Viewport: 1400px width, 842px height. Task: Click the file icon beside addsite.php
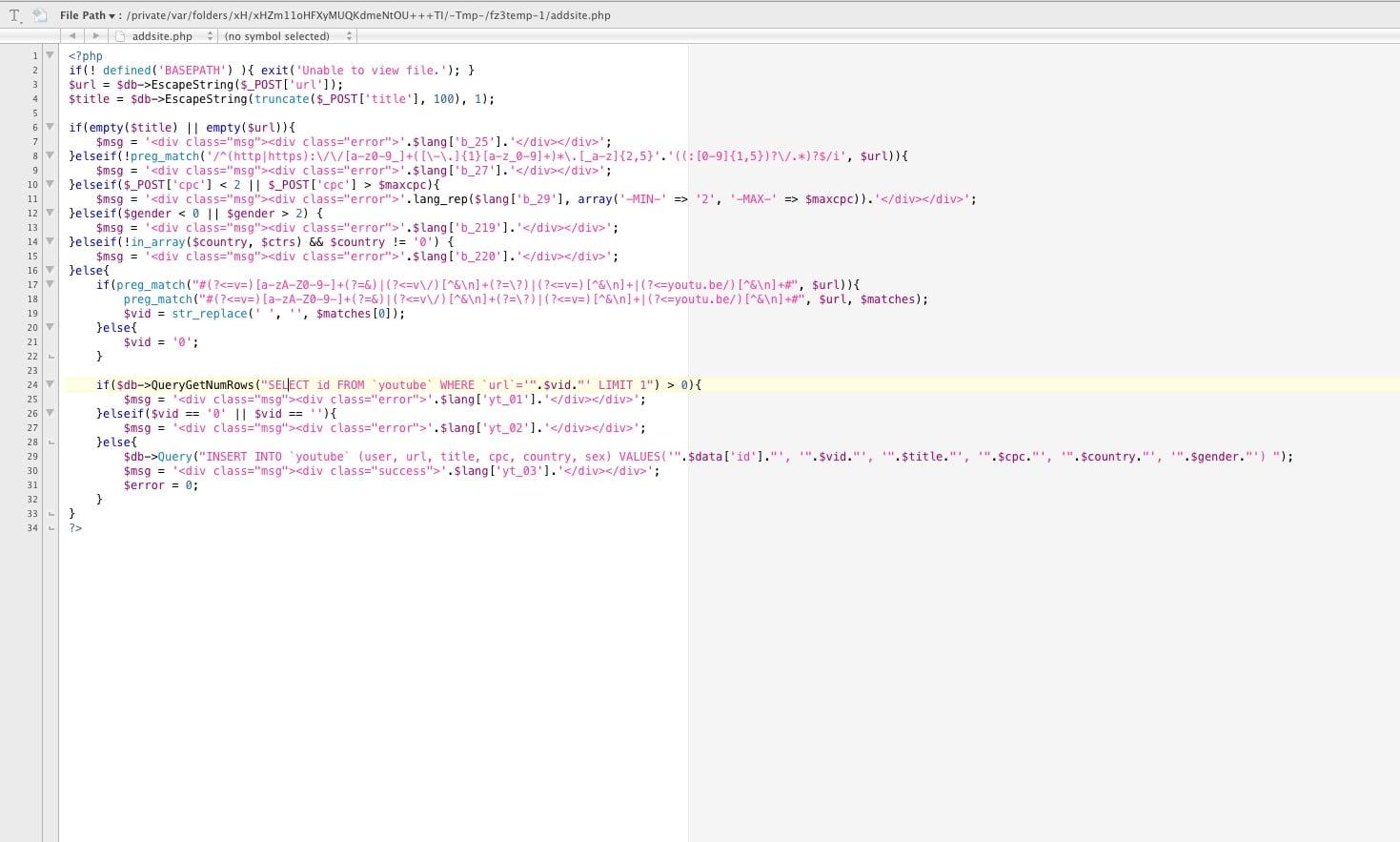point(120,36)
